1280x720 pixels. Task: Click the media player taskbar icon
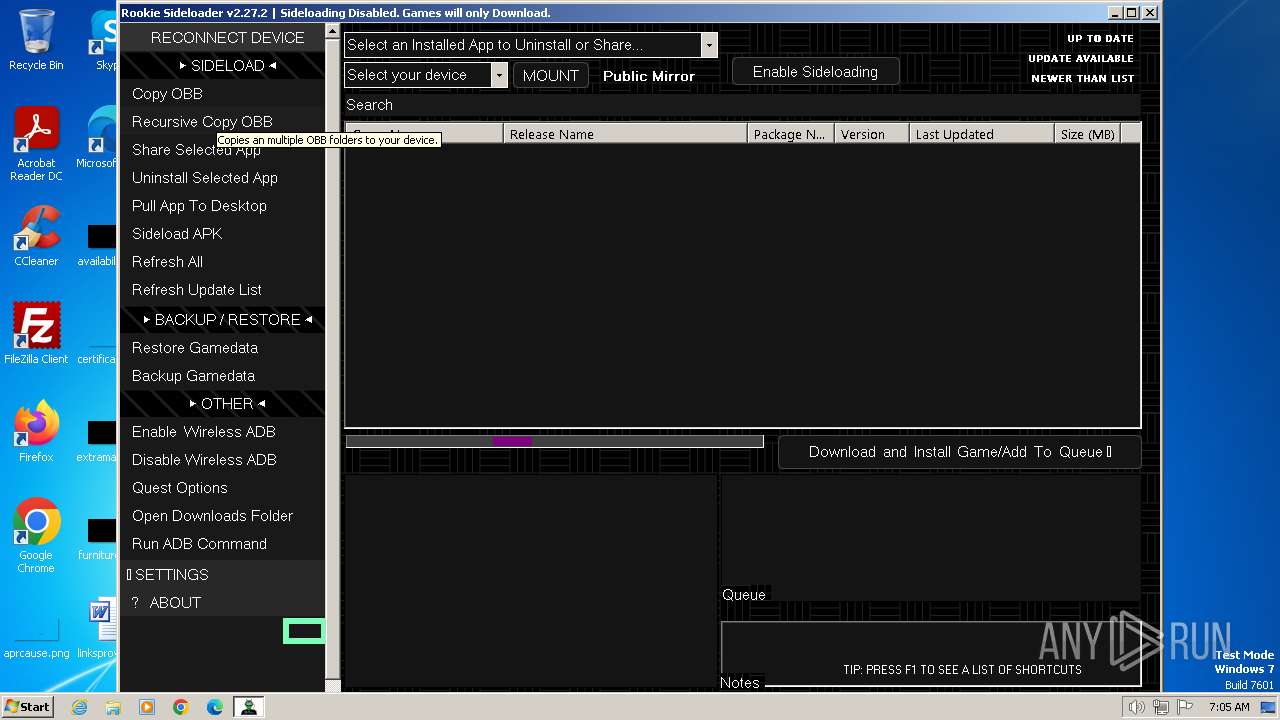[x=147, y=707]
